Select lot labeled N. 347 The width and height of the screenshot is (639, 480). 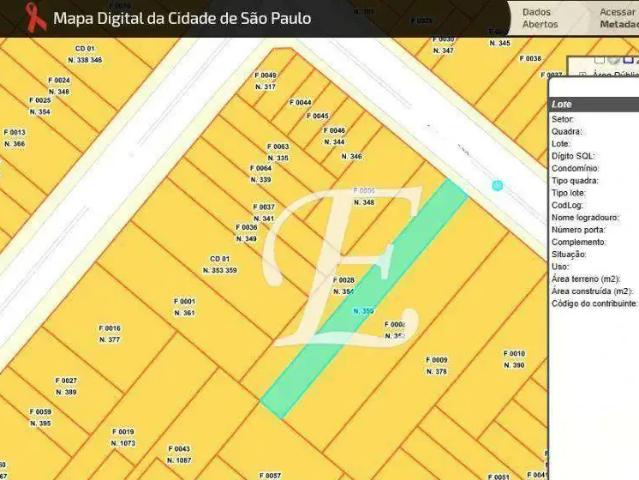click(x=443, y=51)
